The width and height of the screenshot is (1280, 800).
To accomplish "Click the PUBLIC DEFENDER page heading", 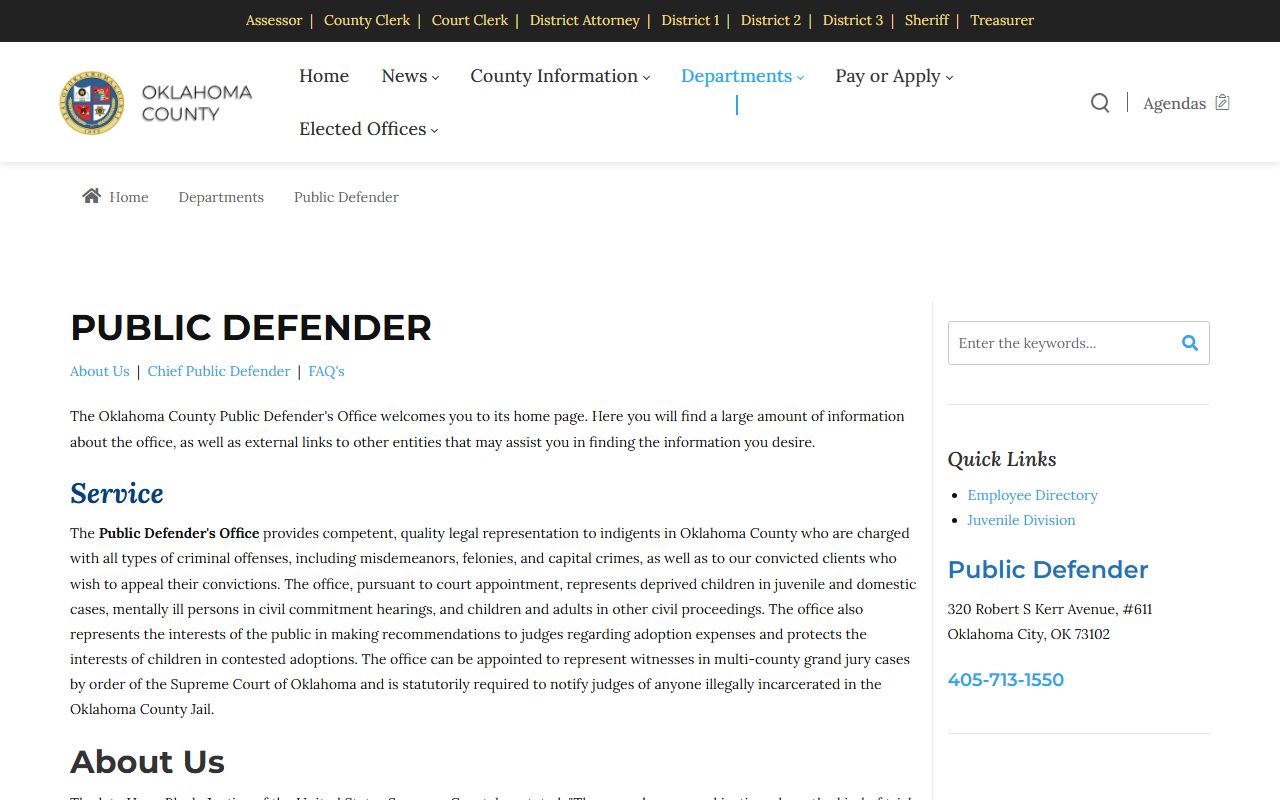I will point(251,328).
